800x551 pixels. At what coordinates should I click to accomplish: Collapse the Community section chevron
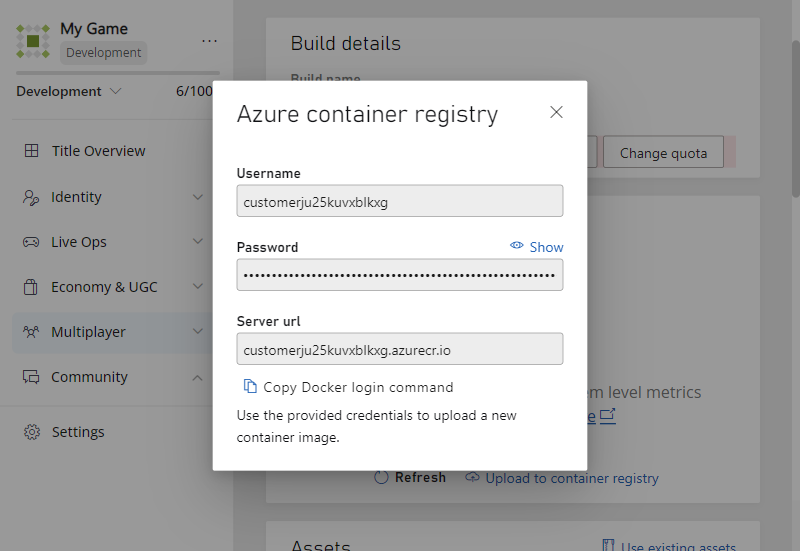coord(197,377)
